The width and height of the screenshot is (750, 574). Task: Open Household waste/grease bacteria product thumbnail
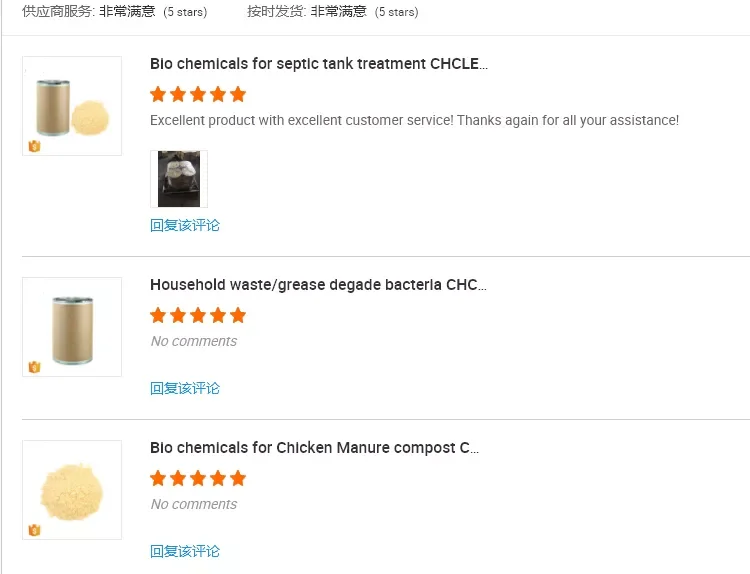[x=72, y=327]
